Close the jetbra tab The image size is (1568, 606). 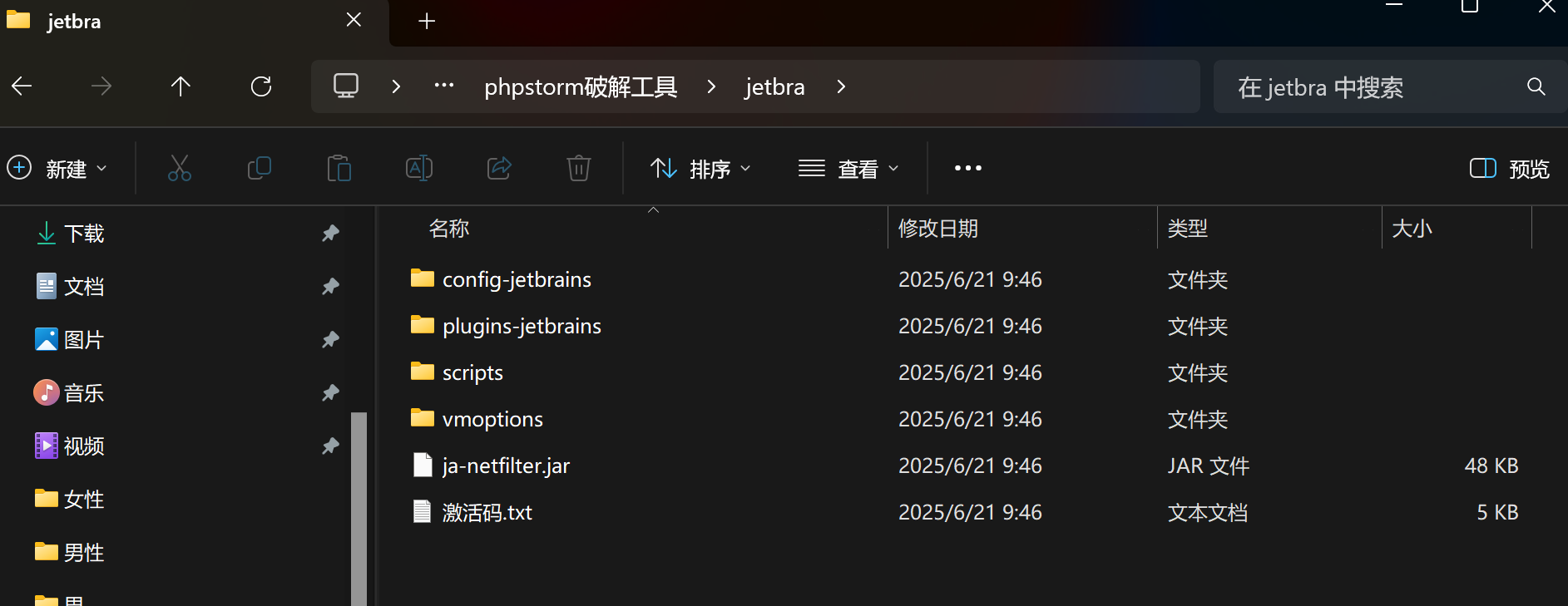pos(354,20)
